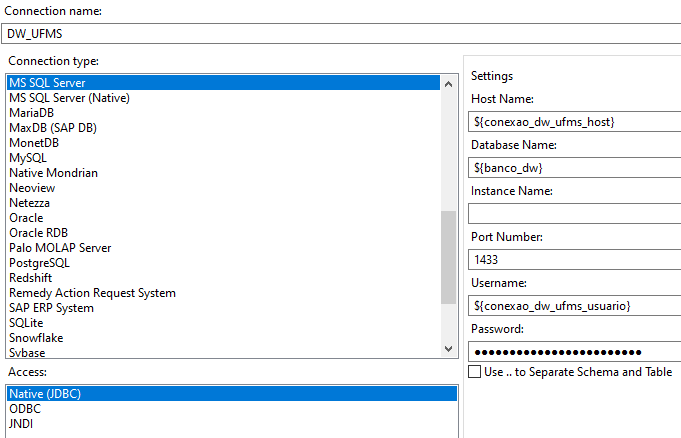Choose MariaDB connection type

click(224, 113)
